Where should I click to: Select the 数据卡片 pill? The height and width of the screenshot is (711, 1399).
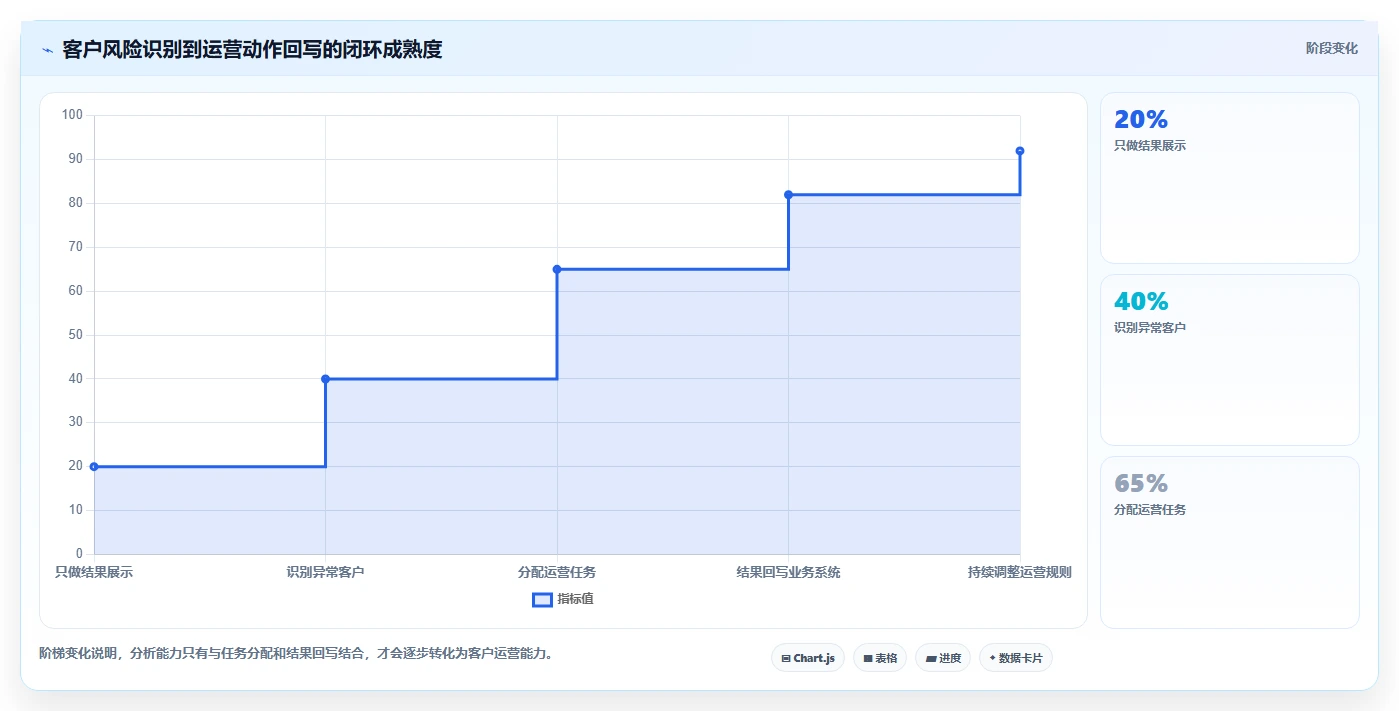(x=1016, y=658)
